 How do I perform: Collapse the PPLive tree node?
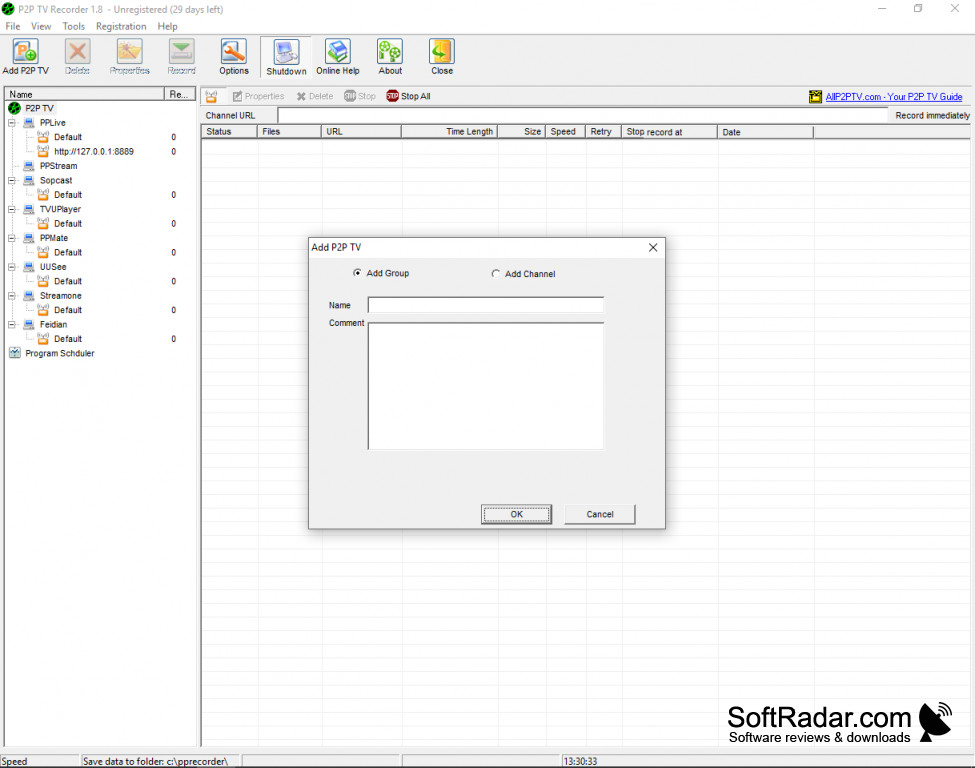pos(12,123)
